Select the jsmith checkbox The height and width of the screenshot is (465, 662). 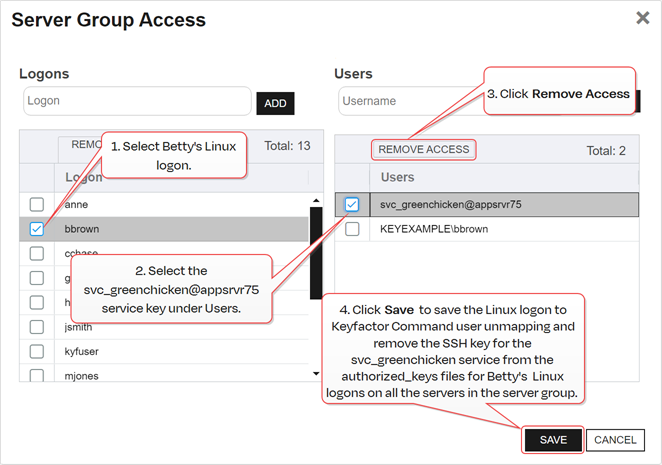(37, 327)
